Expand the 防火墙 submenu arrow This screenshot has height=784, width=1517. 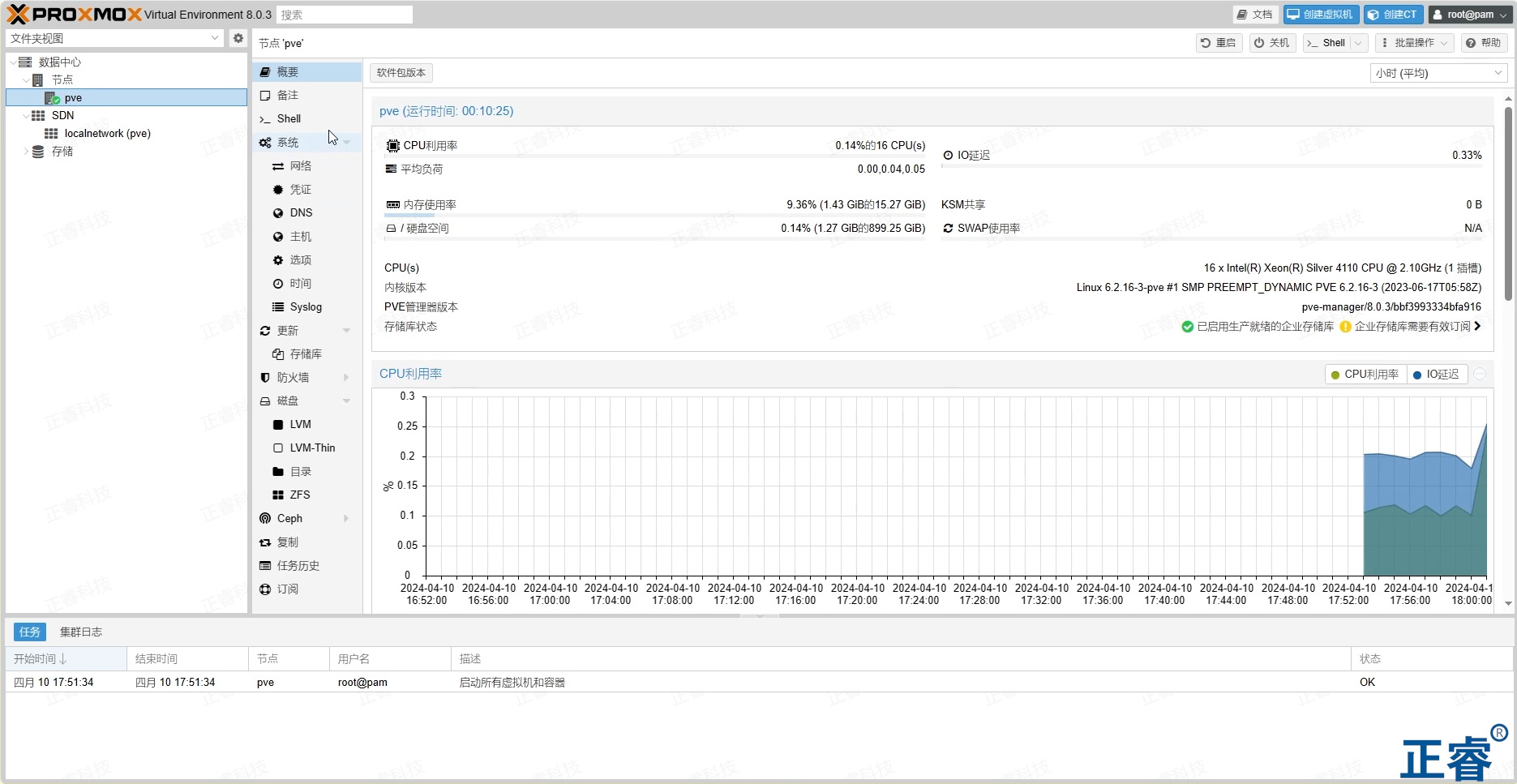click(346, 378)
